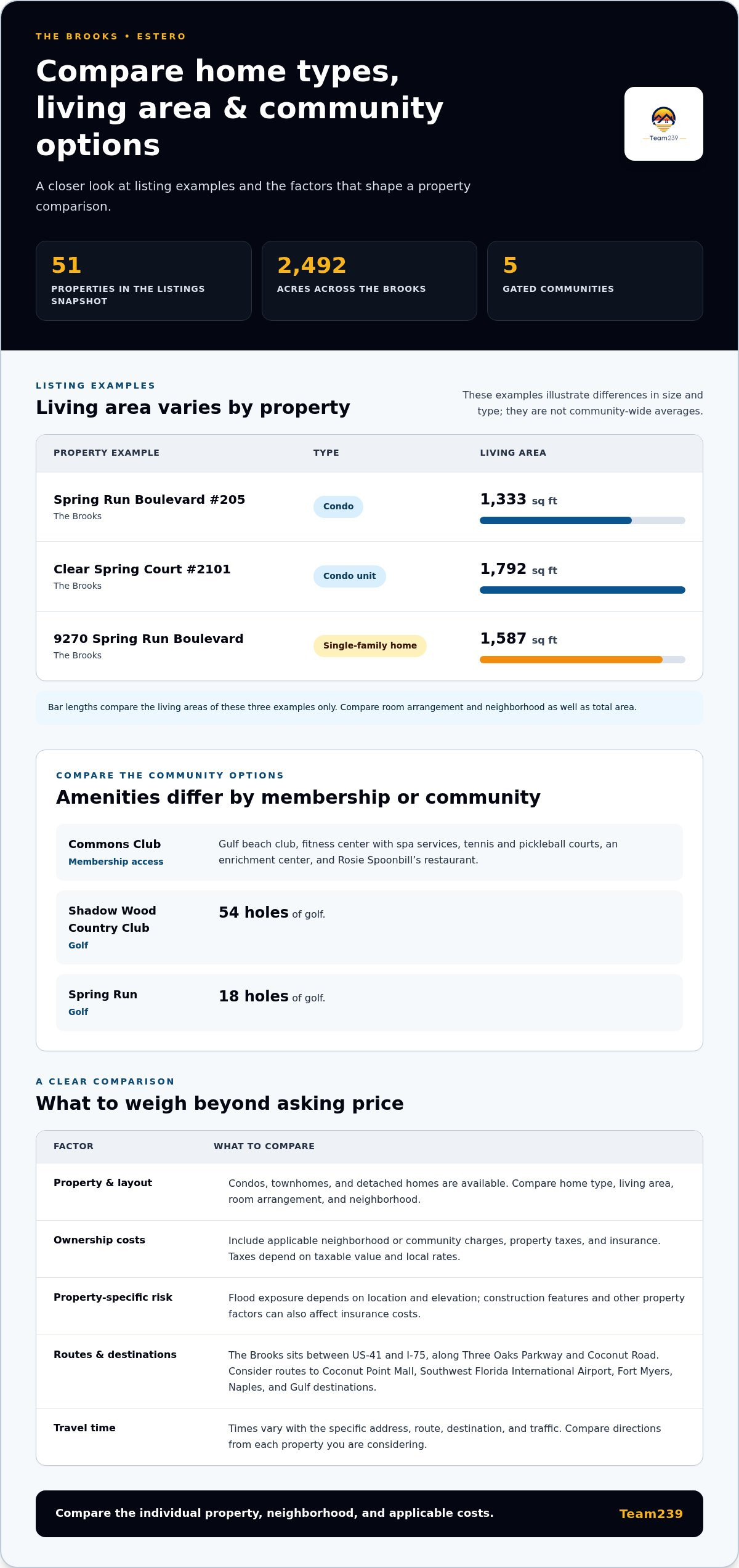
Task: Click the Commons Club heading
Action: coord(115,844)
